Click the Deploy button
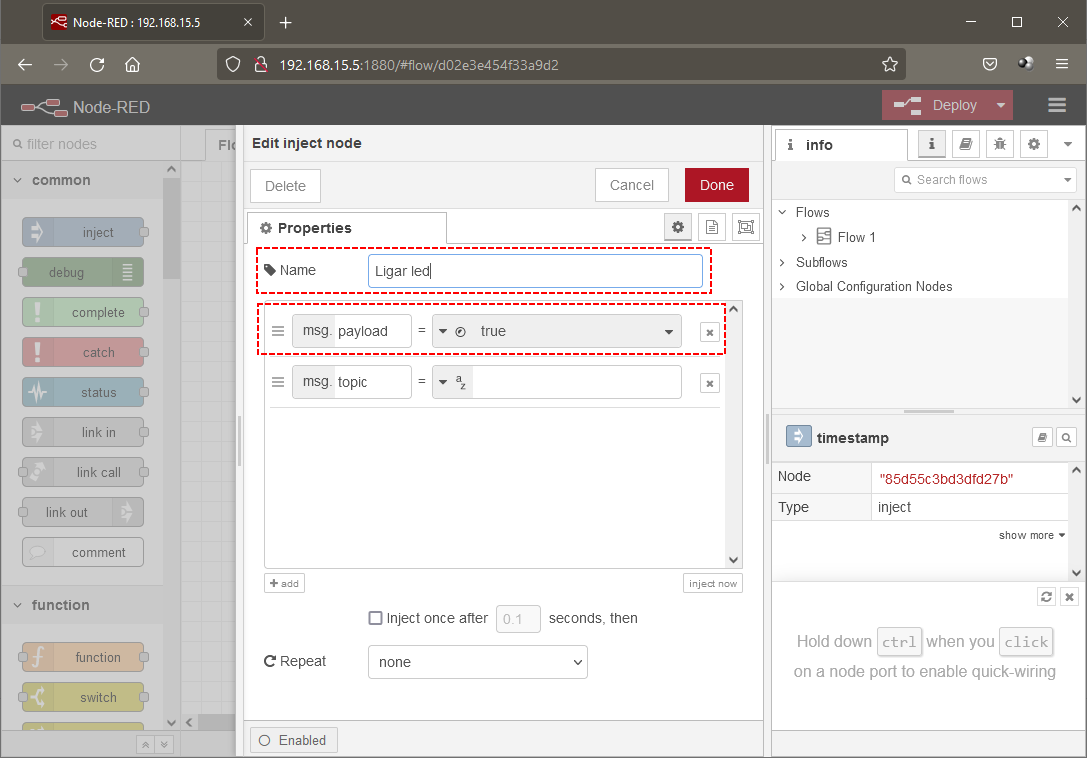The height and width of the screenshot is (758, 1087). [x=935, y=105]
